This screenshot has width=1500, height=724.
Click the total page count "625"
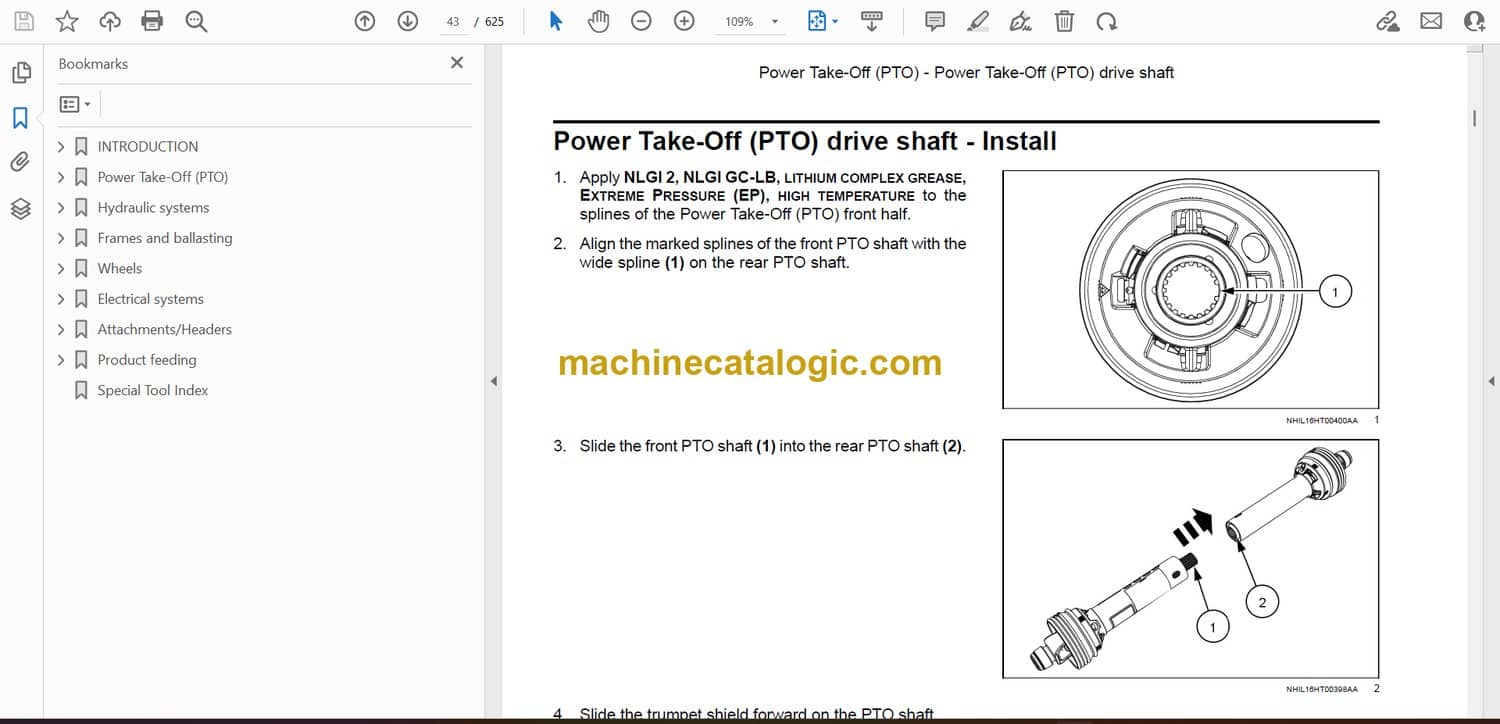[x=494, y=21]
